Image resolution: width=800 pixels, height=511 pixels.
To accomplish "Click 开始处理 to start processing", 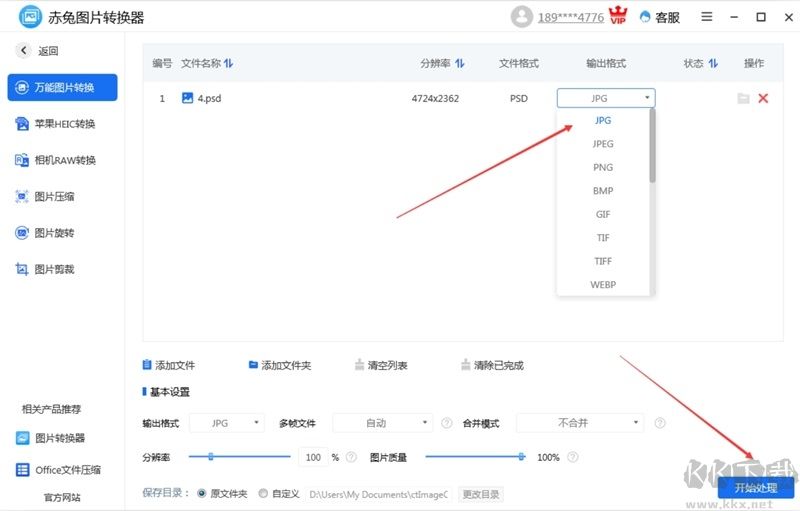I will click(x=756, y=488).
